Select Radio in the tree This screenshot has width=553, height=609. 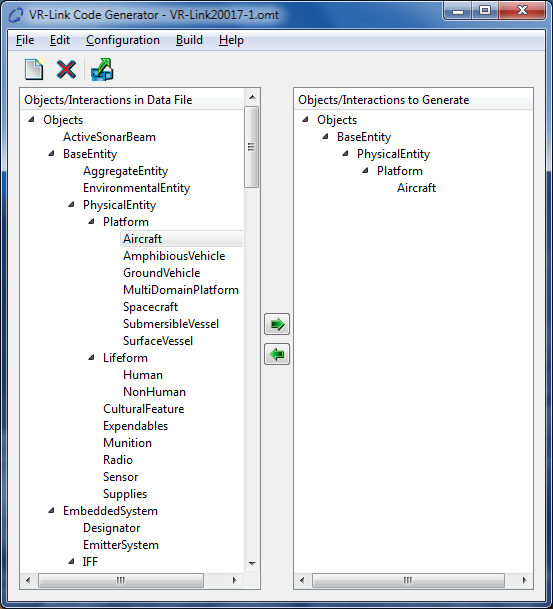(118, 460)
